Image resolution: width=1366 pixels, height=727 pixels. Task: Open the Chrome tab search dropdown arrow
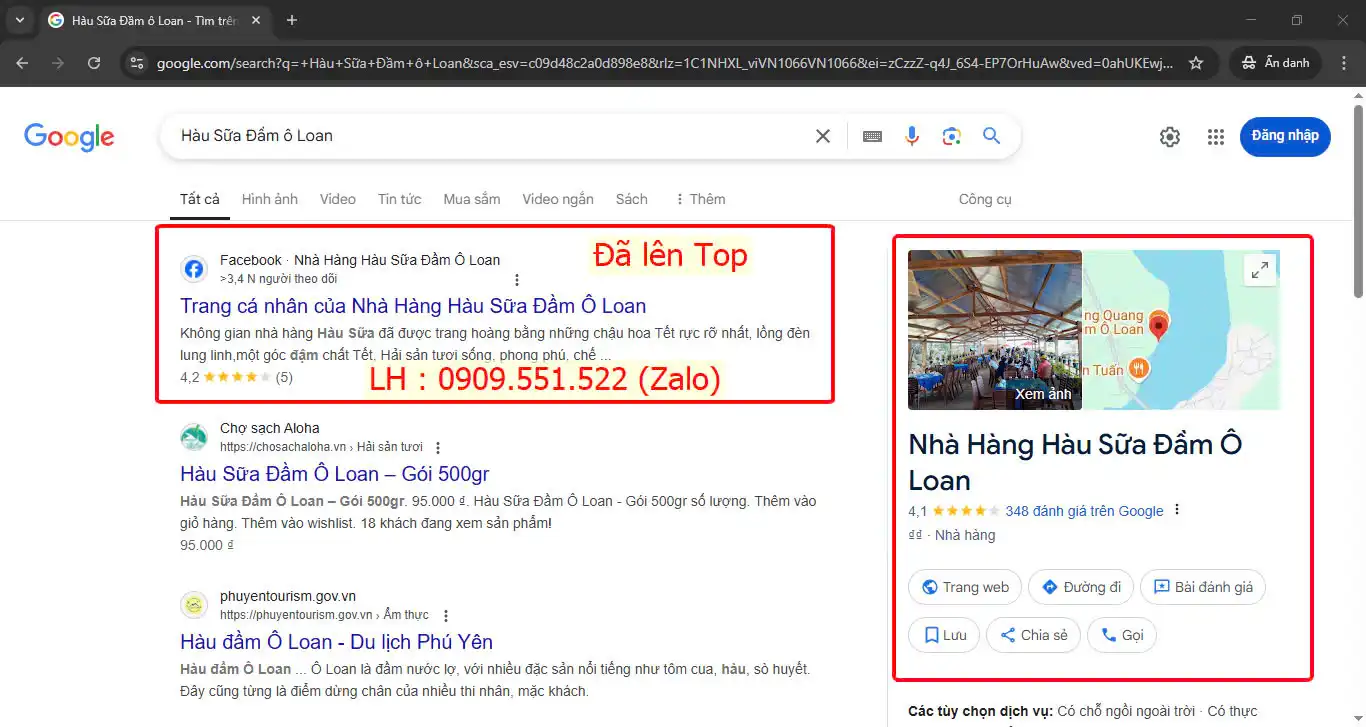[x=19, y=20]
